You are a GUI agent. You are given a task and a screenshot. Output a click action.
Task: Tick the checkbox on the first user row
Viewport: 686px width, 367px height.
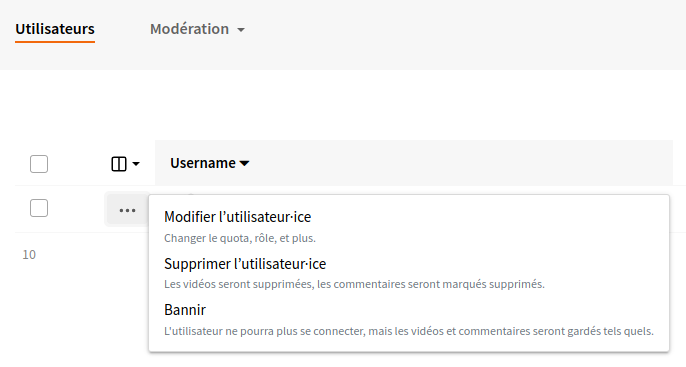39,208
